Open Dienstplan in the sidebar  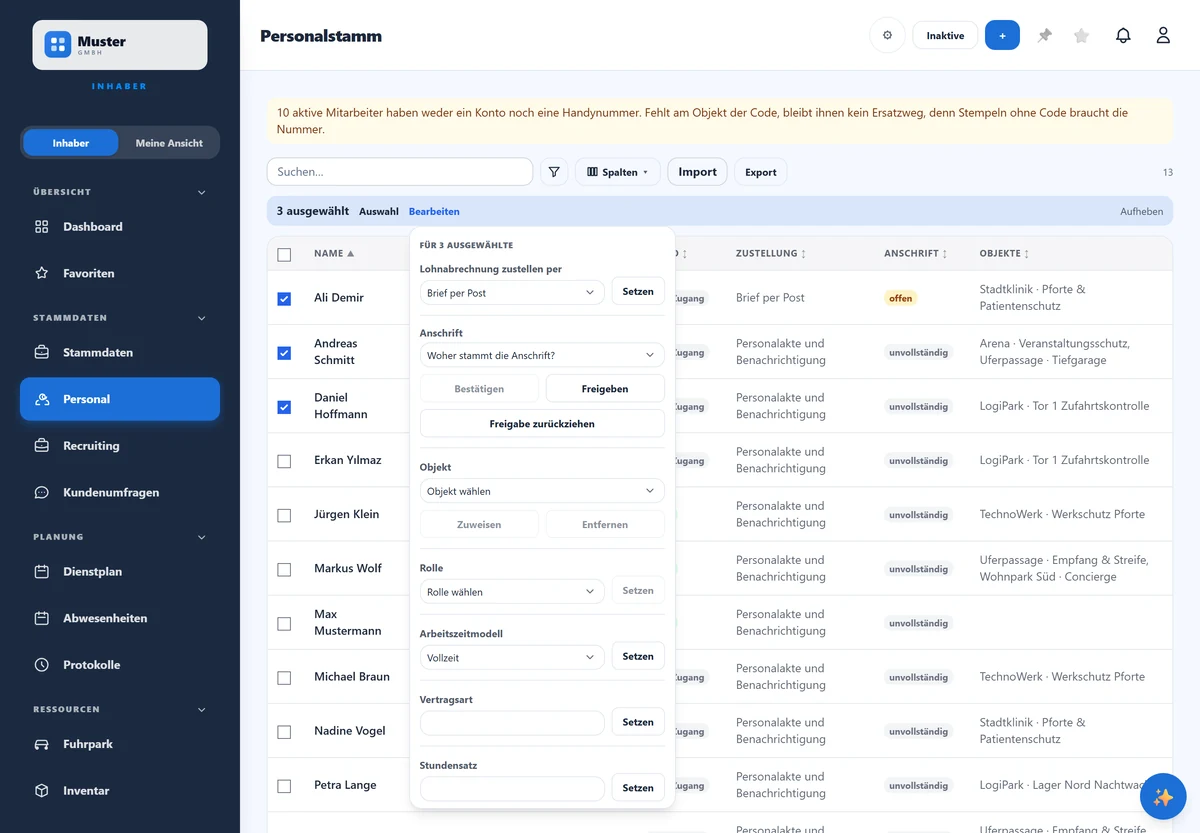120,571
